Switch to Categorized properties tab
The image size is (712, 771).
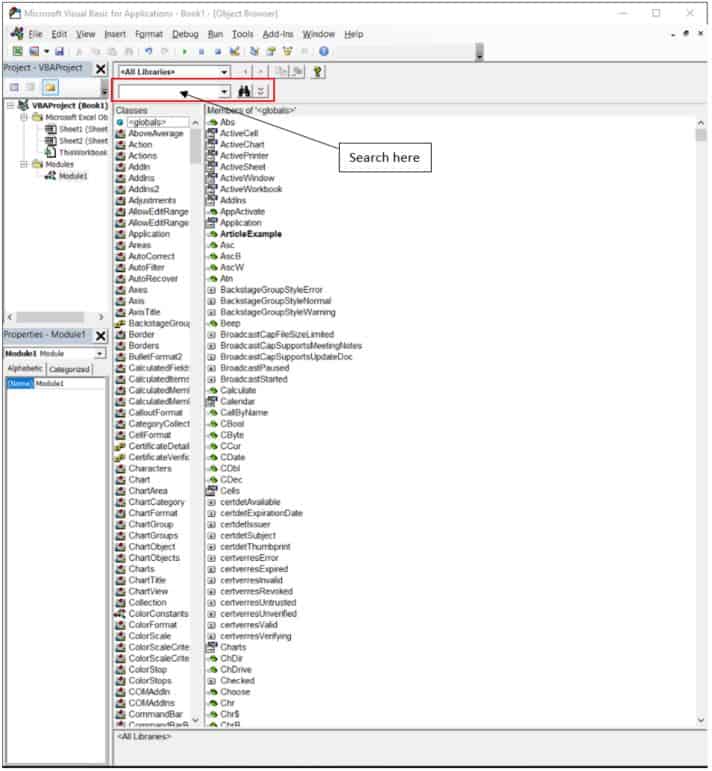pos(69,369)
